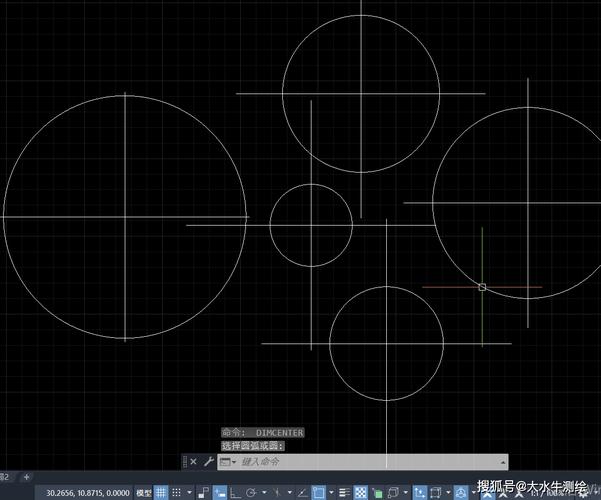
Task: Click the infer constraints icon
Action: pos(203,492)
